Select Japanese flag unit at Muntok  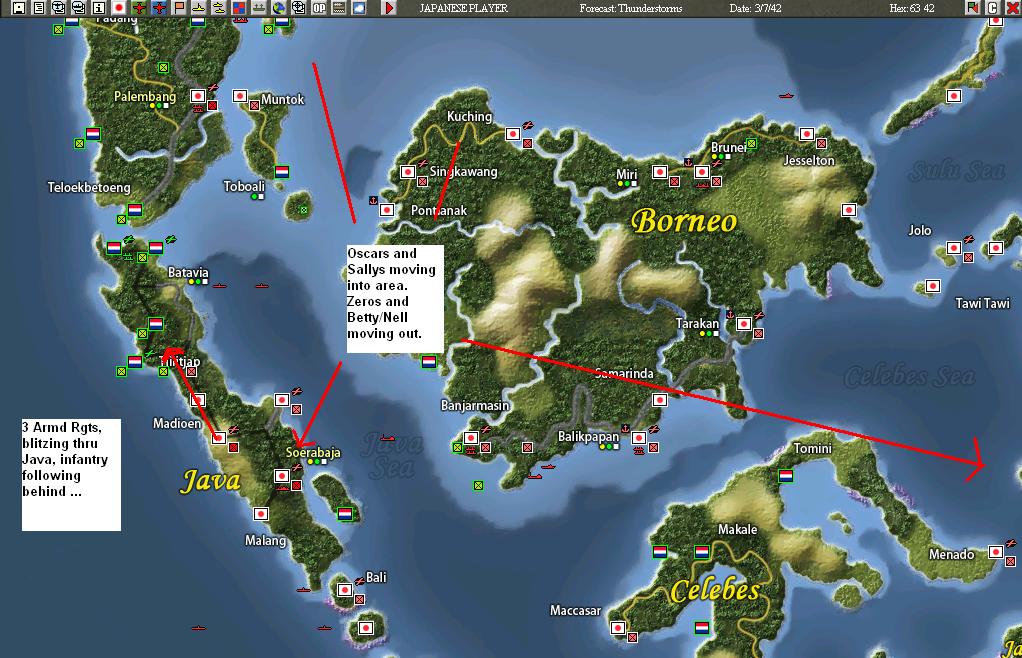pyautogui.click(x=240, y=96)
